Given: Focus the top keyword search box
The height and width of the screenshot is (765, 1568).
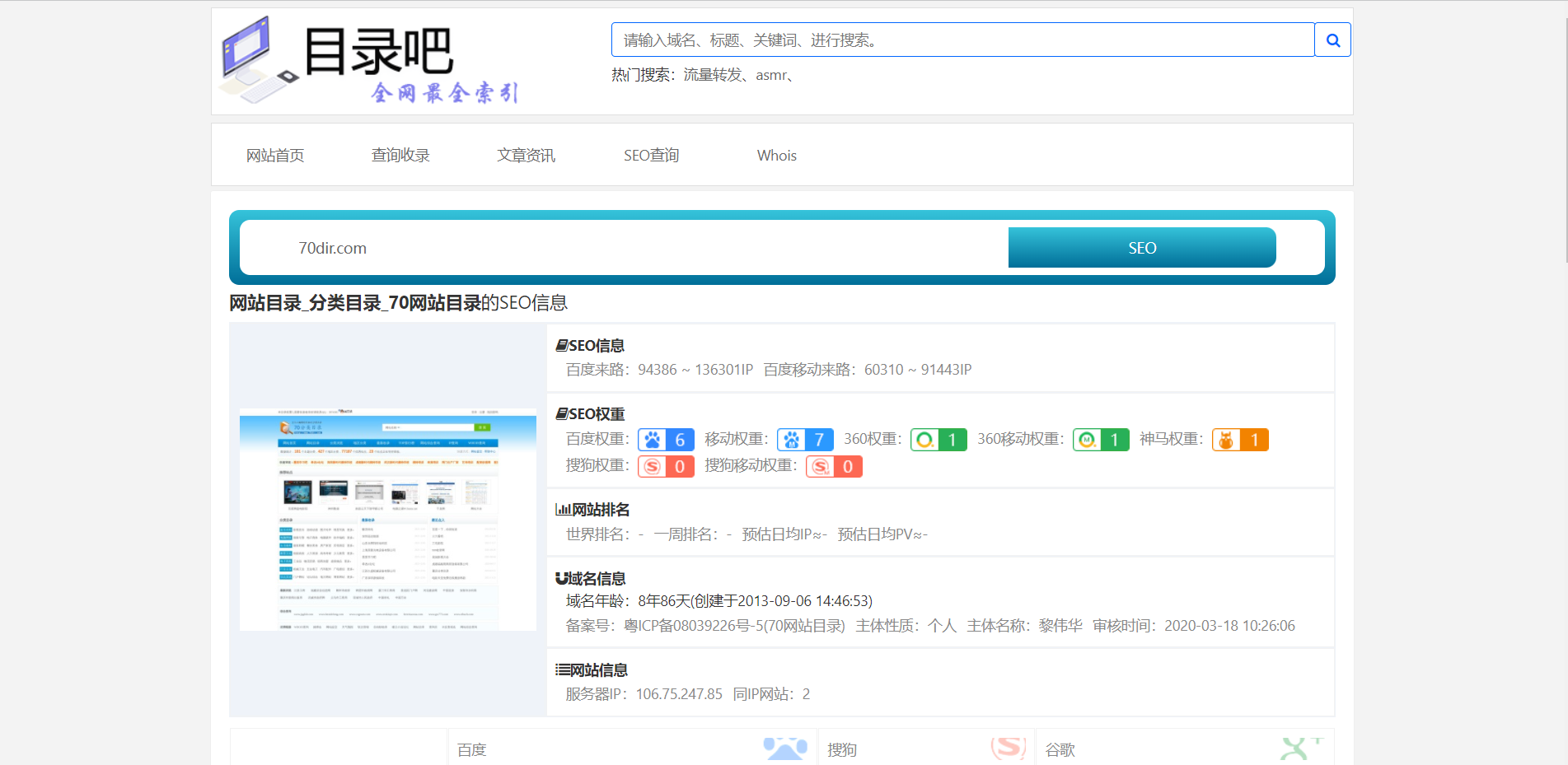Looking at the screenshot, I should coord(962,40).
